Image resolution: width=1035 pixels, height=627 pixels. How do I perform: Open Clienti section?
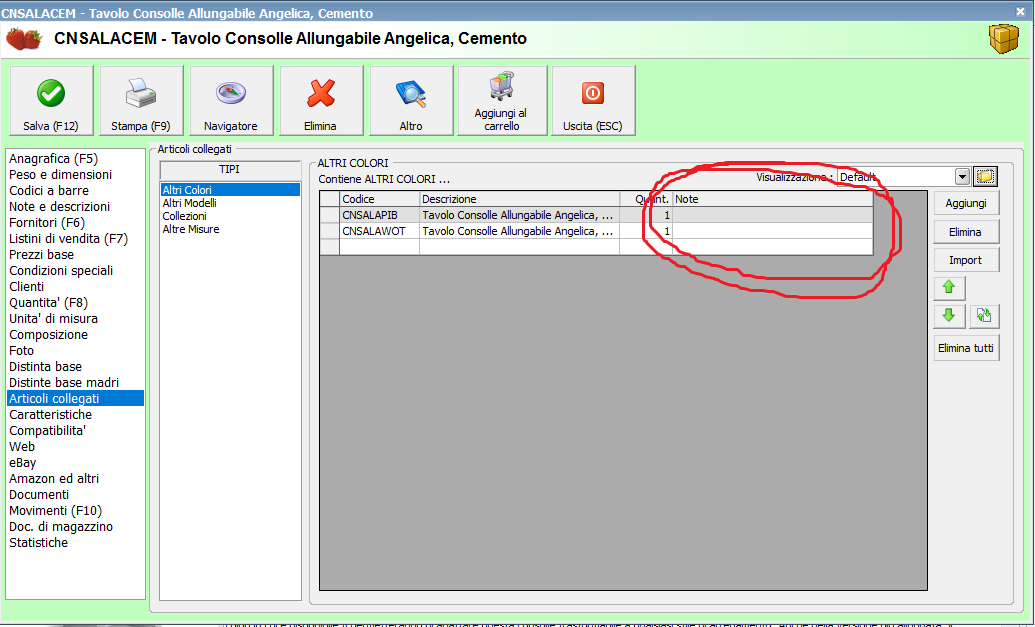pos(75,286)
